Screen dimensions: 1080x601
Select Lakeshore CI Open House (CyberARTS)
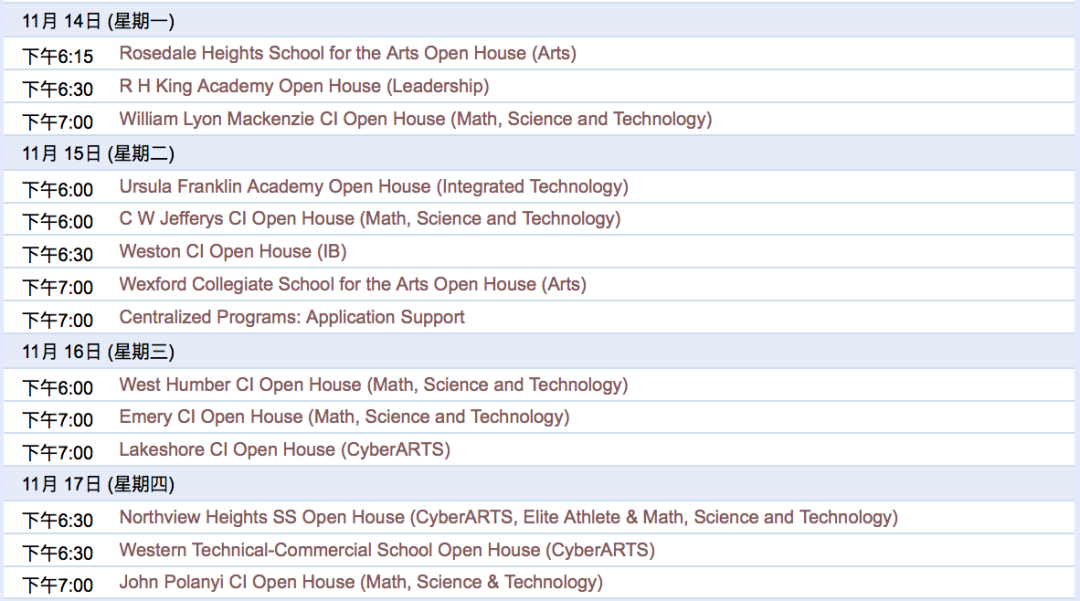pos(284,450)
